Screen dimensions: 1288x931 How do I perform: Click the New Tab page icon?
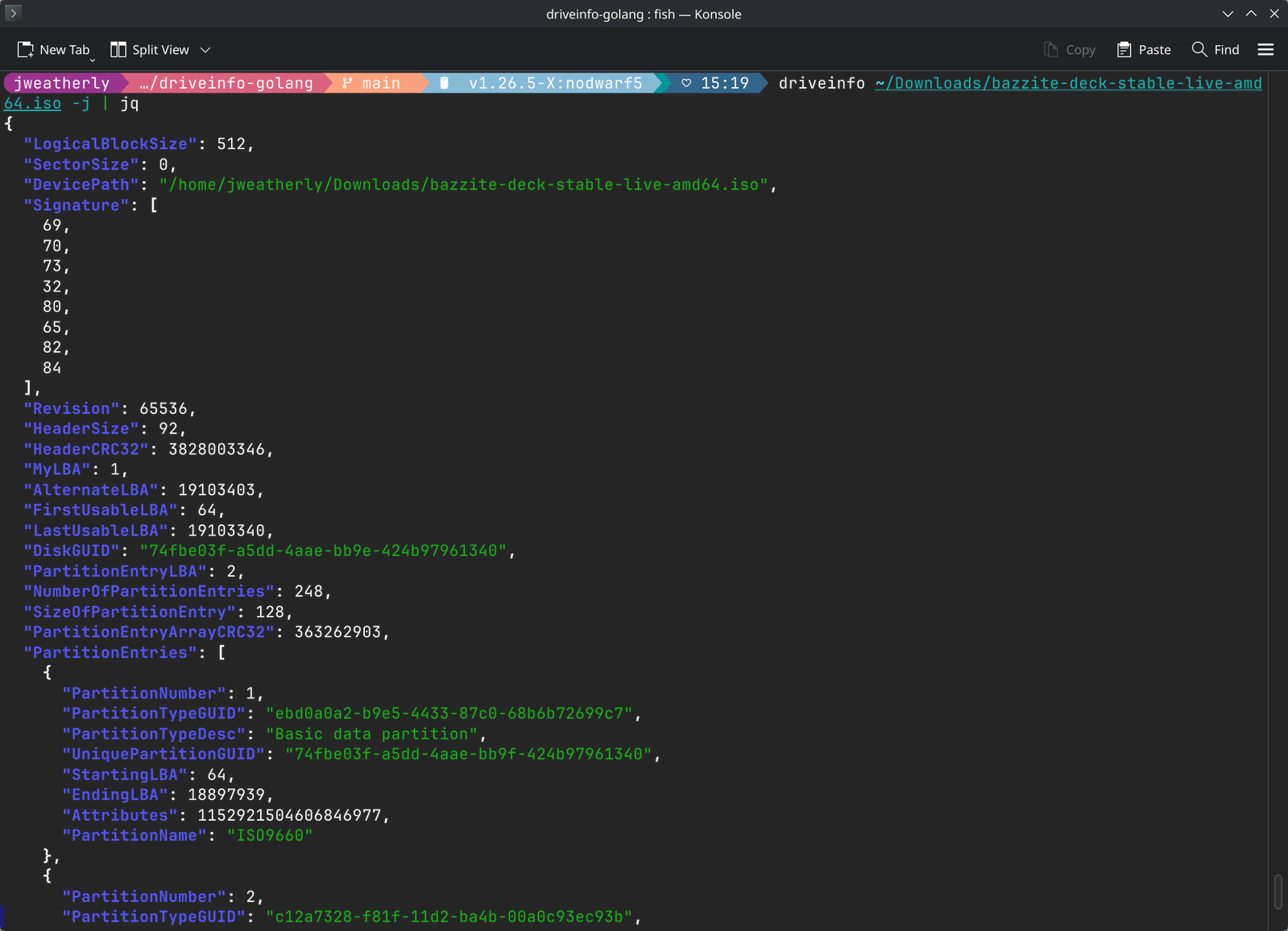pos(26,50)
